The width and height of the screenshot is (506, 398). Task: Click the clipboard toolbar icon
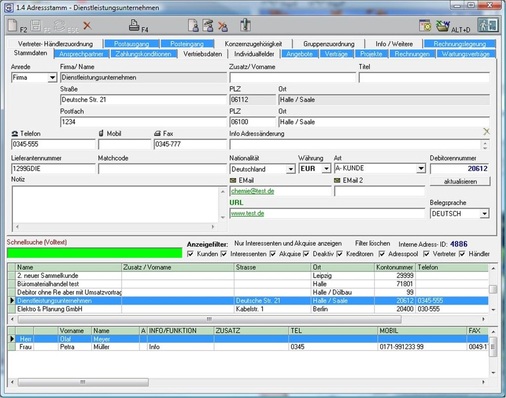click(x=245, y=25)
